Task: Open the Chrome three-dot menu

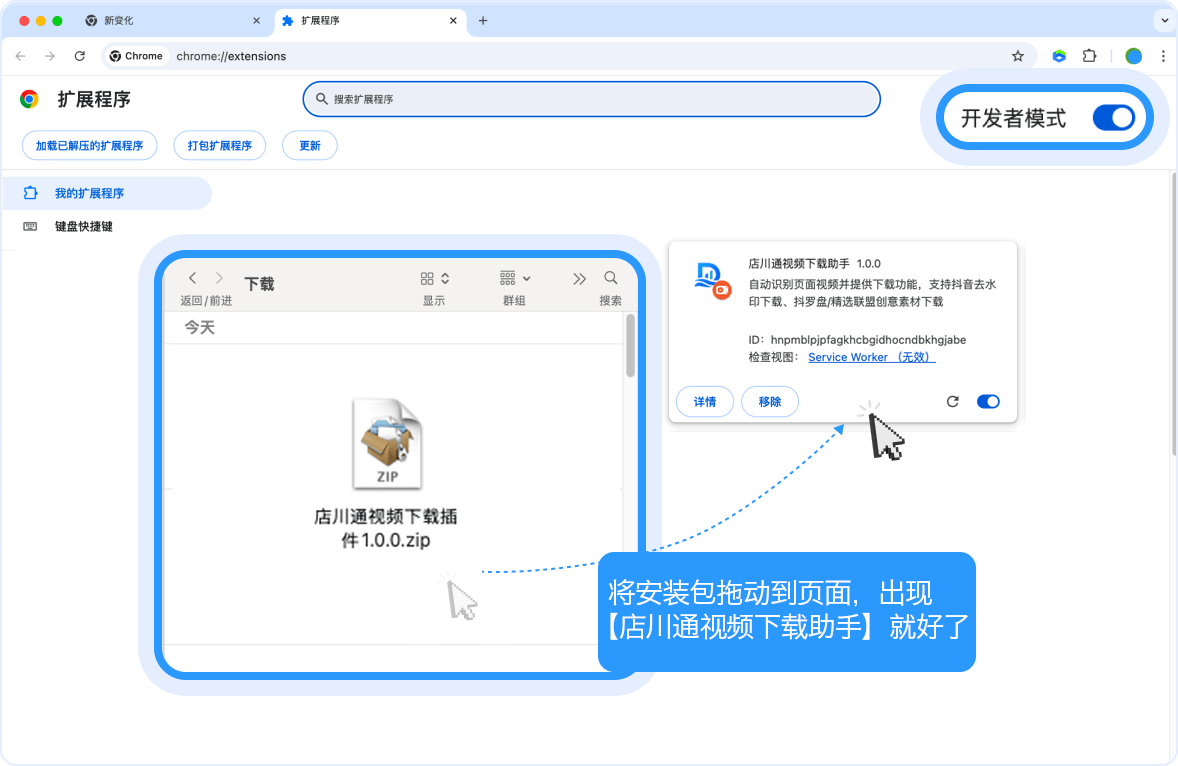Action: [1163, 56]
